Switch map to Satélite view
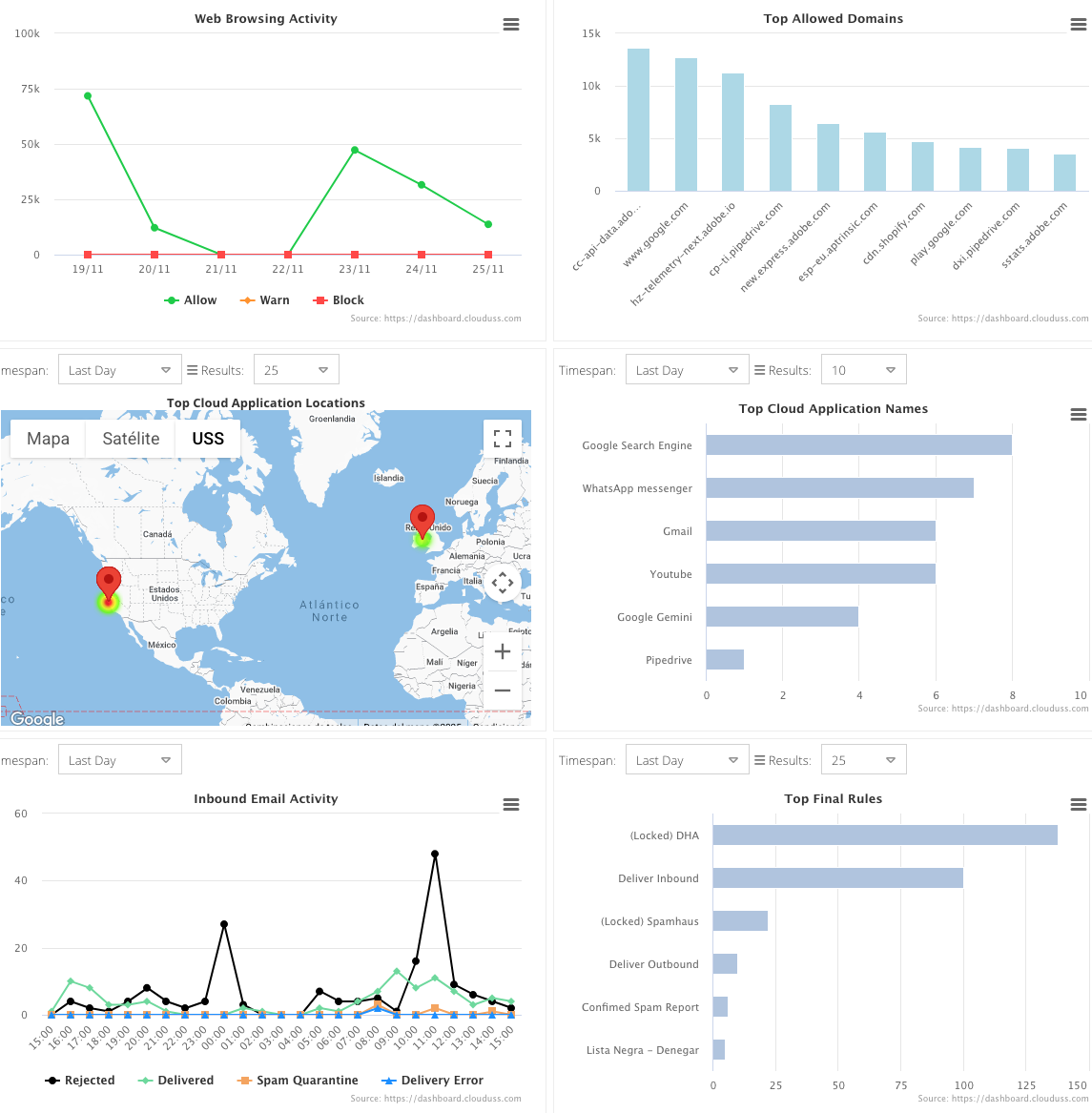Viewport: 1092px width, 1113px height. click(131, 439)
